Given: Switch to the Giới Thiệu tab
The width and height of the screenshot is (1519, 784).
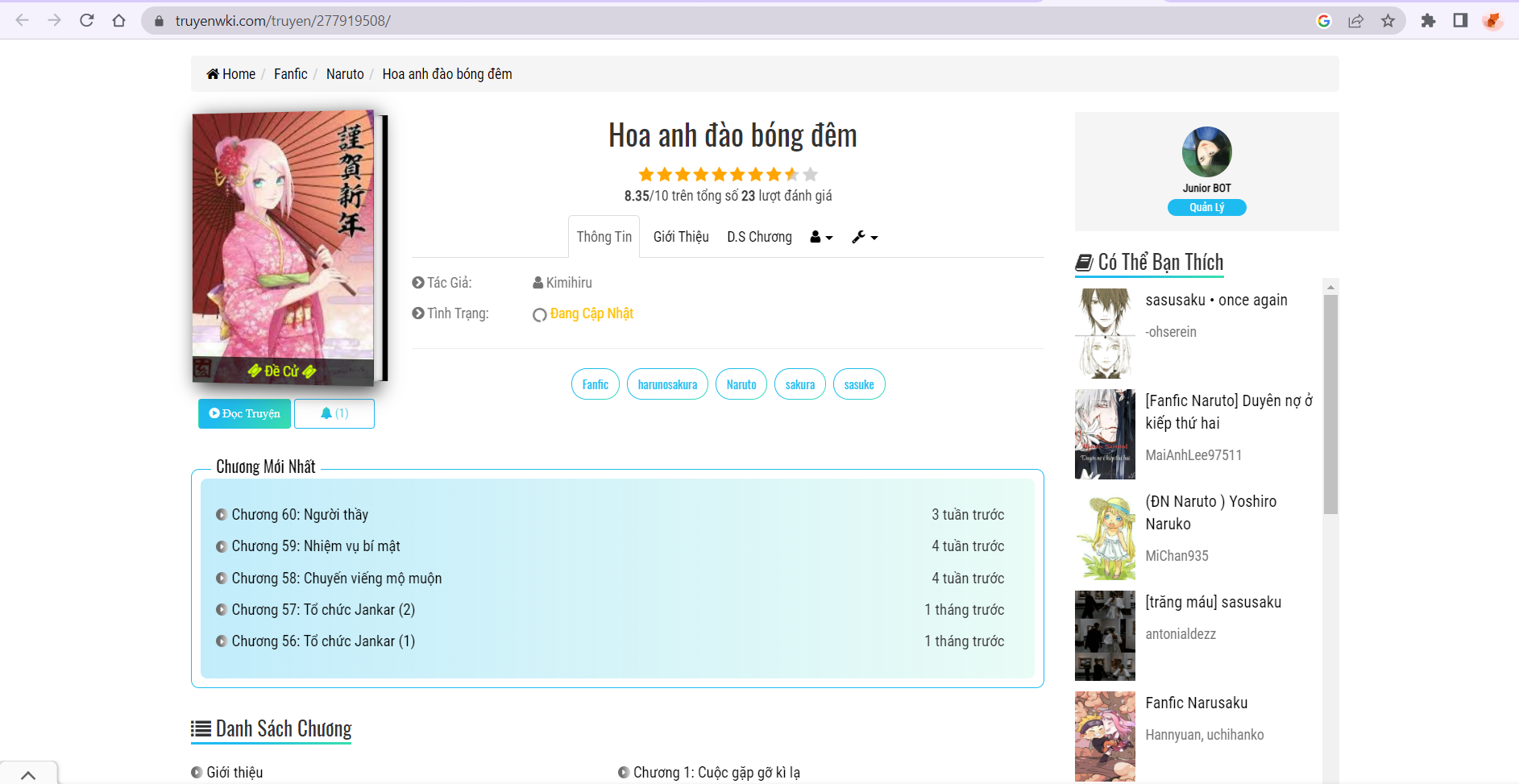Looking at the screenshot, I should coord(681,237).
